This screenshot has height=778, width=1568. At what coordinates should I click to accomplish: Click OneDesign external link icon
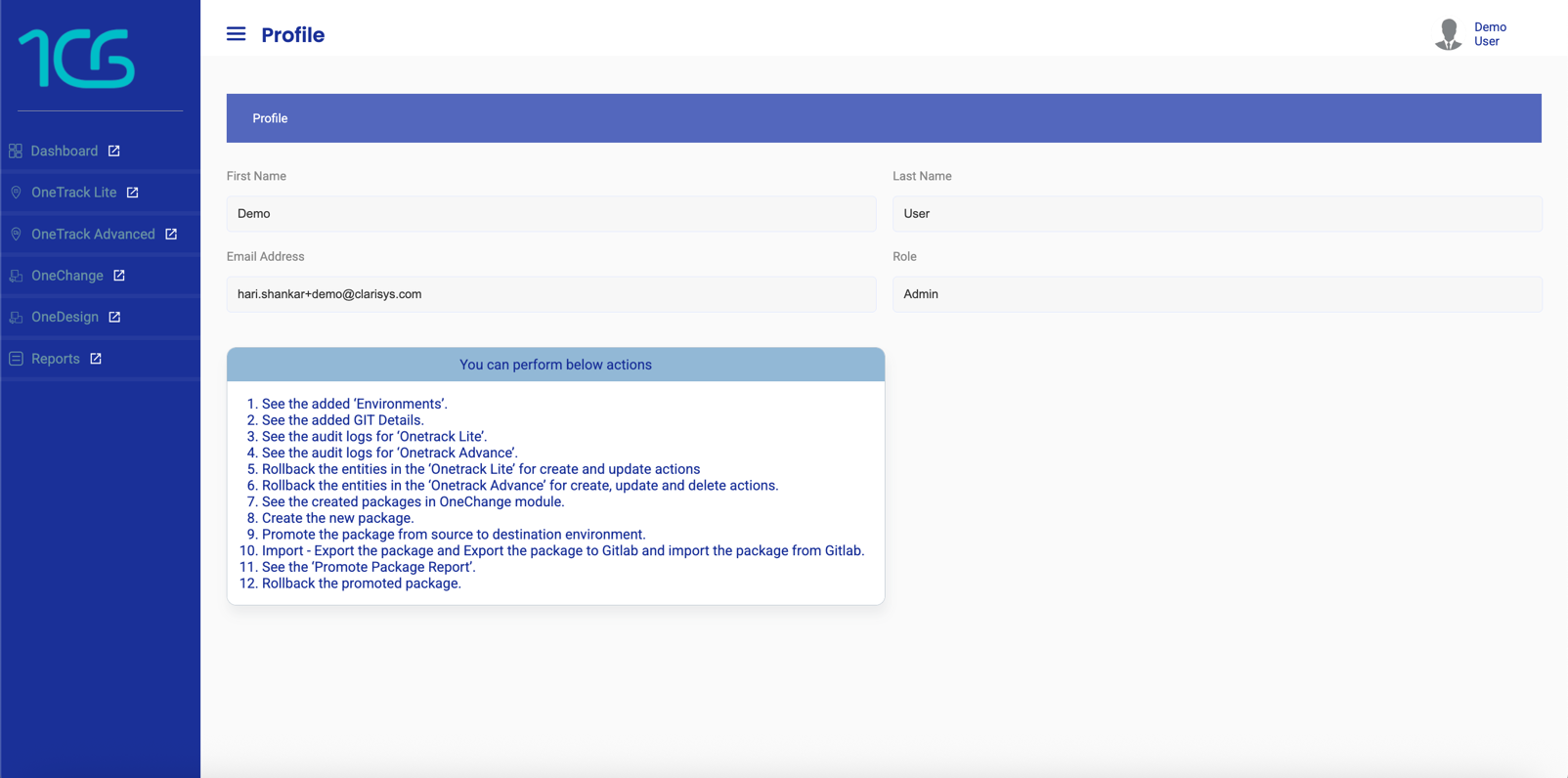pyautogui.click(x=114, y=317)
